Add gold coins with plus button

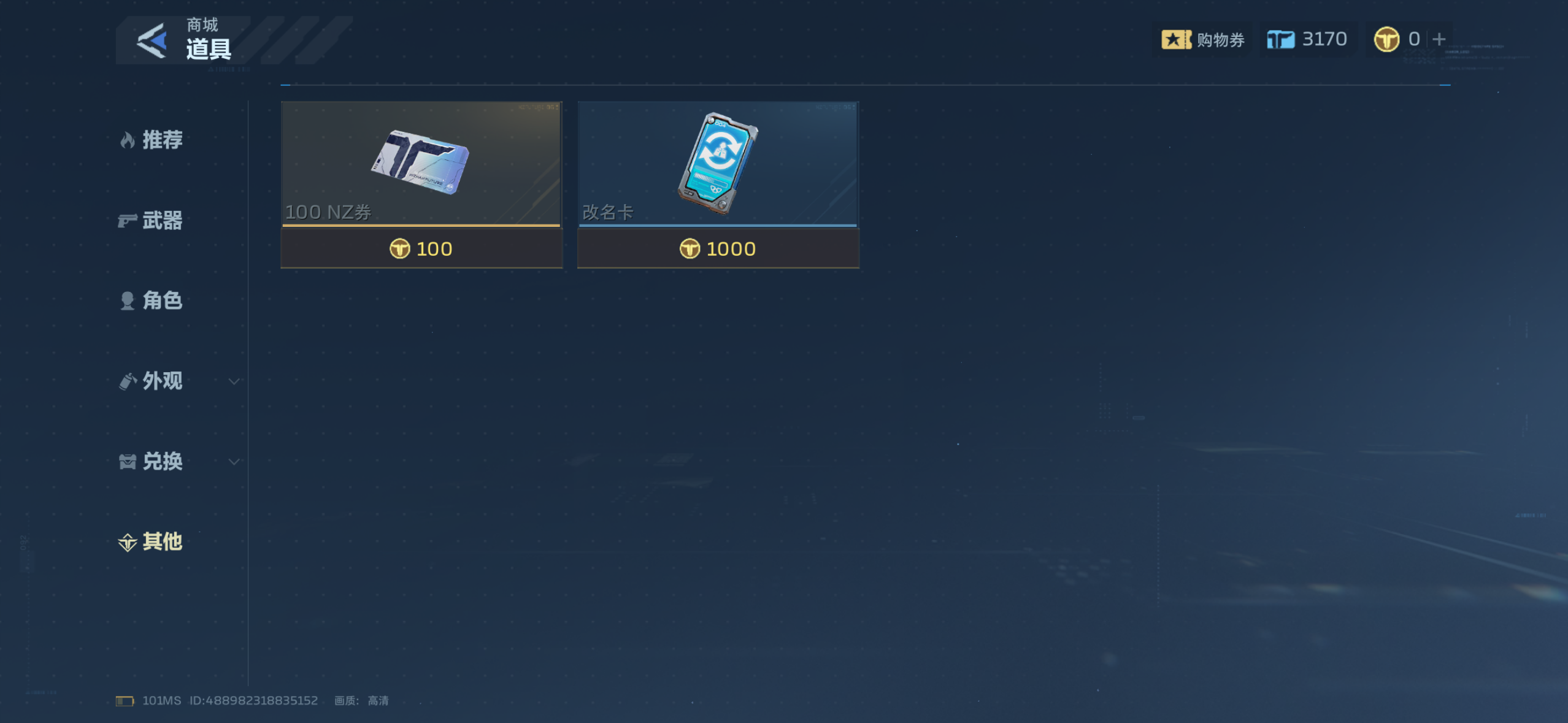pyautogui.click(x=1439, y=40)
